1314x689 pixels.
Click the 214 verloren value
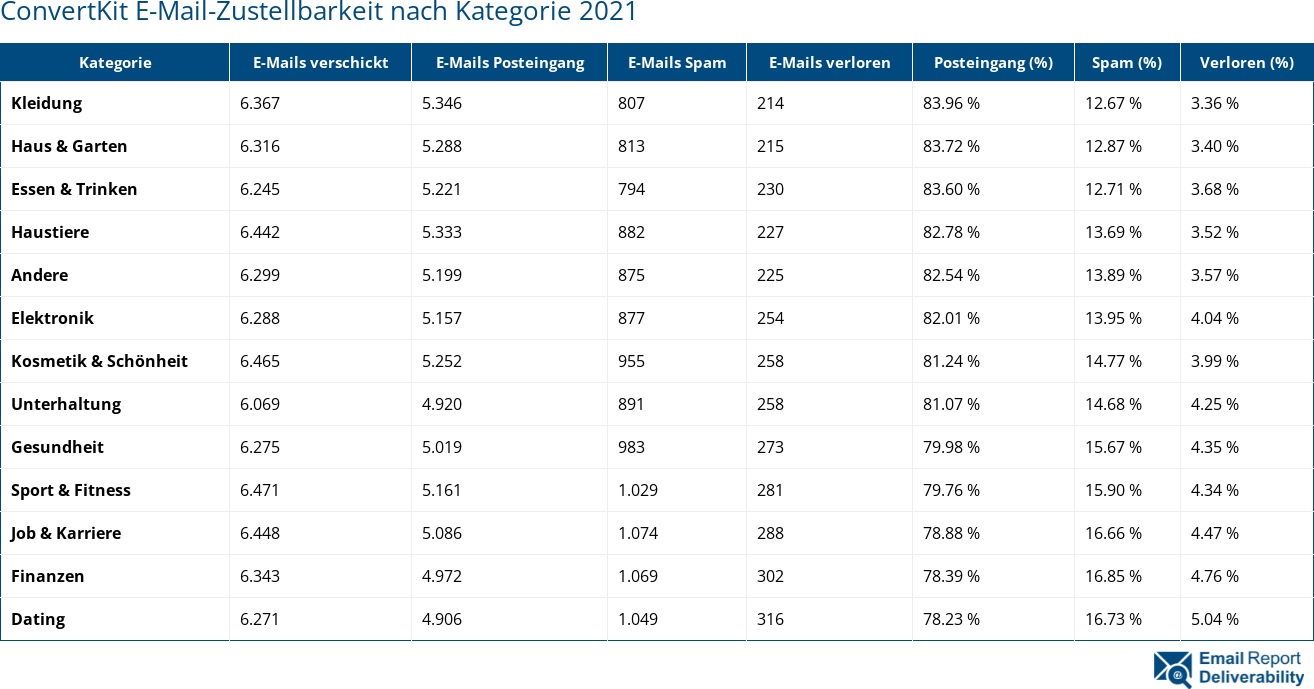(770, 103)
